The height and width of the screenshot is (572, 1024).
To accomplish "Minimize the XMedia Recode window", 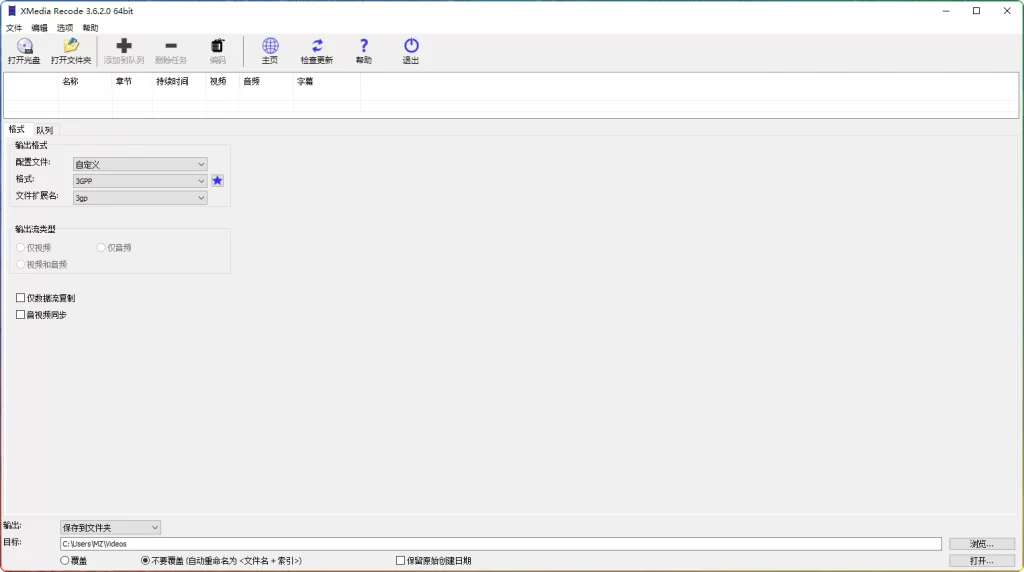I will click(x=946, y=10).
